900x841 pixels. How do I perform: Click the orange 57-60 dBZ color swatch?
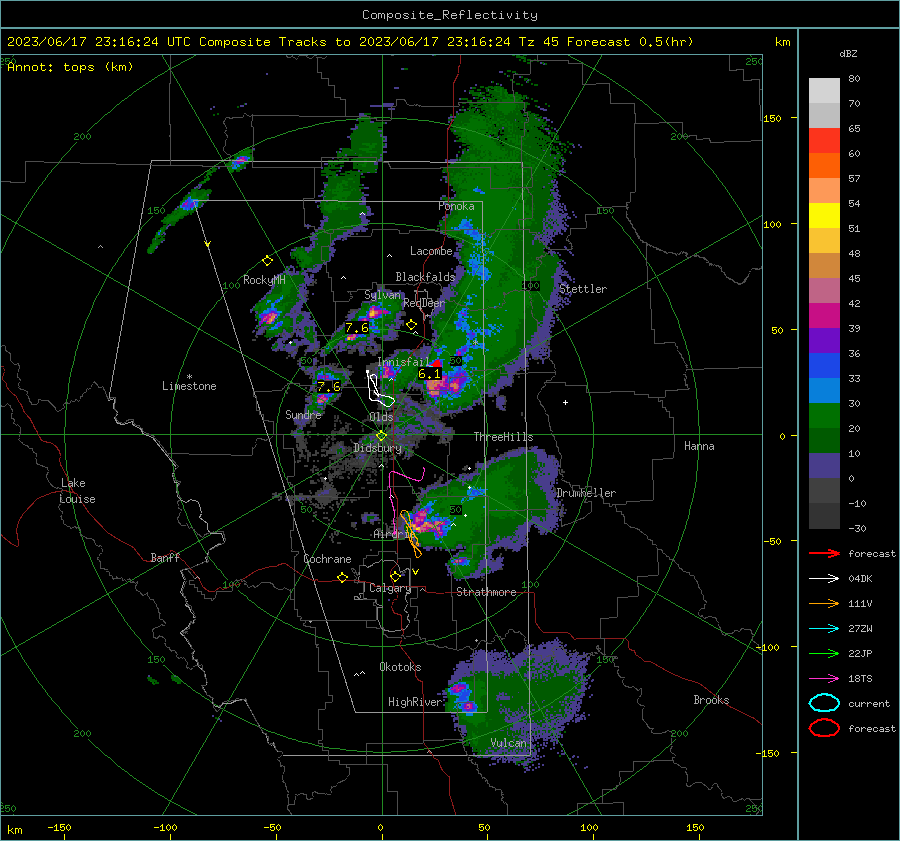[x=824, y=166]
